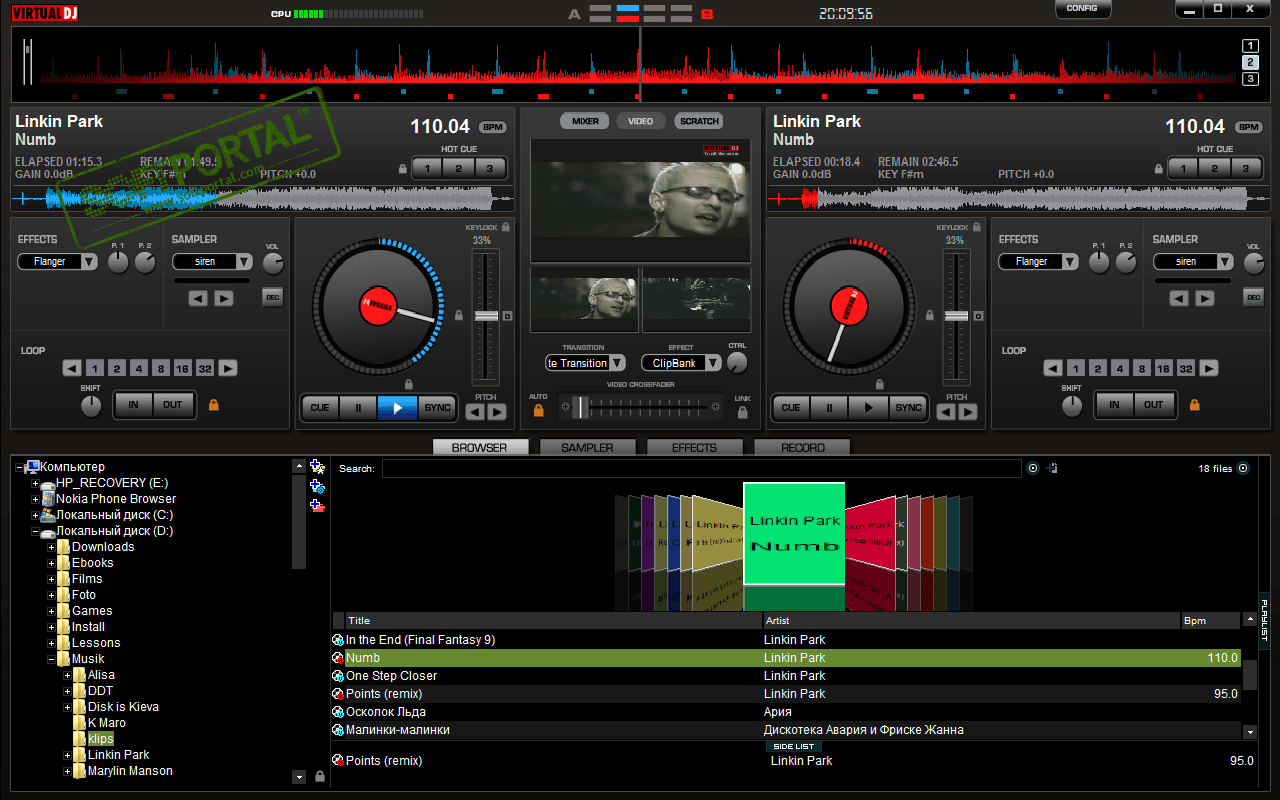This screenshot has height=800, width=1280.
Task: Play left sampler previous arrow
Action: [198, 298]
